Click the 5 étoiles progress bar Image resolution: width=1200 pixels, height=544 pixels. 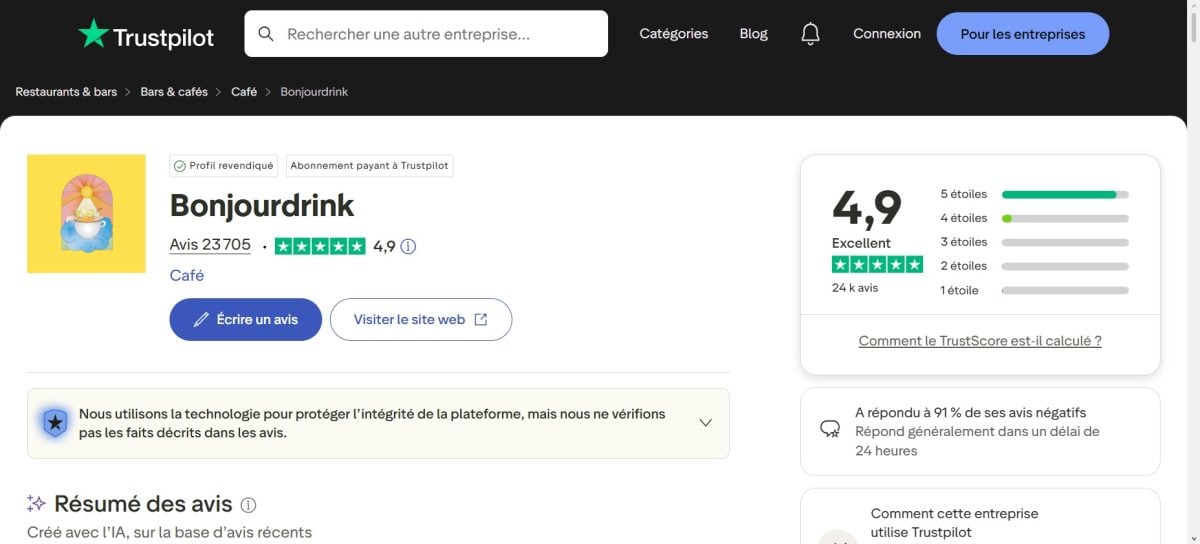(x=1065, y=194)
